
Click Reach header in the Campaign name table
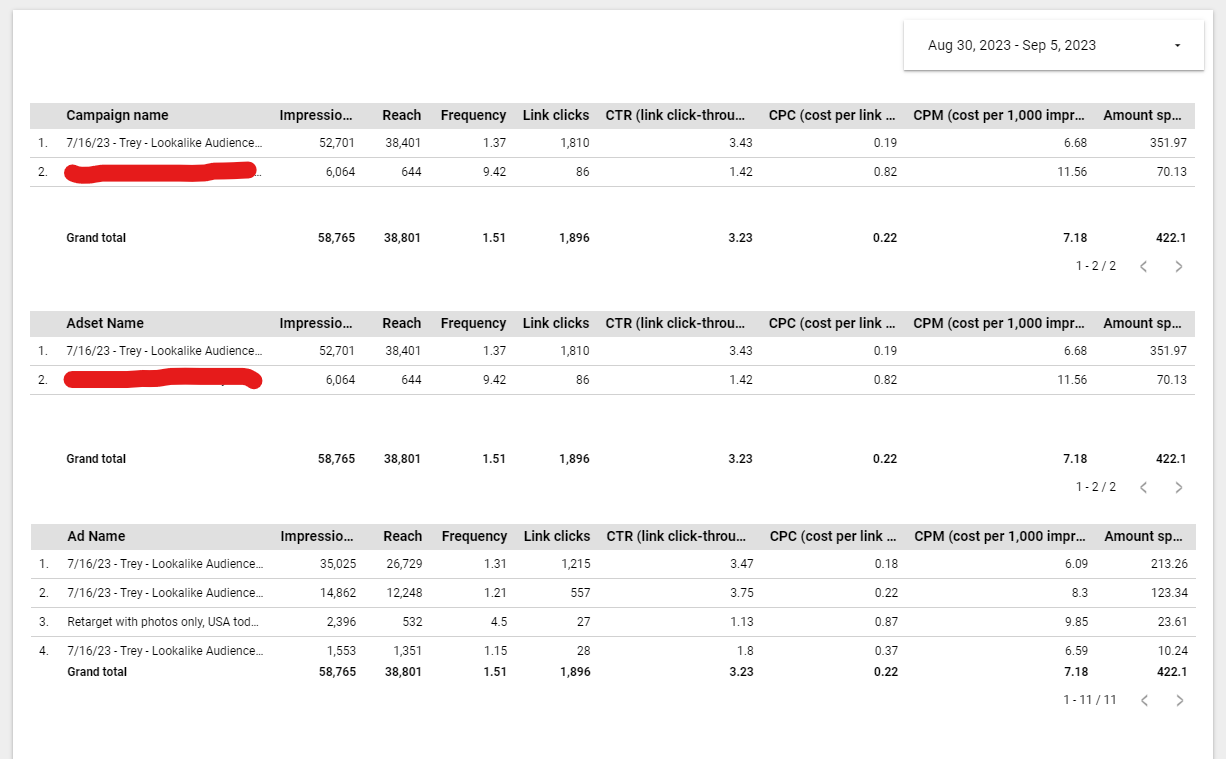401,115
